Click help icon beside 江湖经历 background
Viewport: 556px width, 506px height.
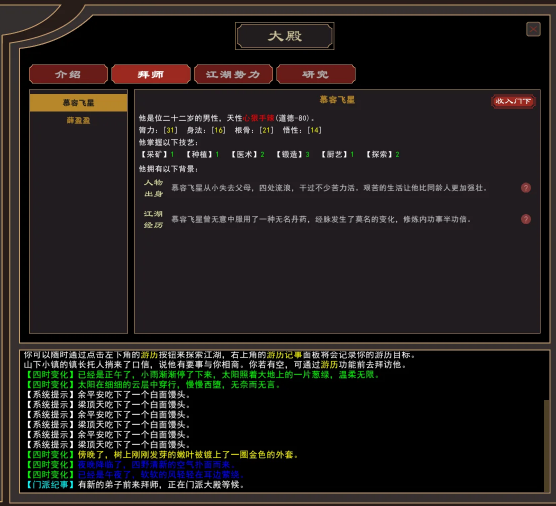pos(526,219)
